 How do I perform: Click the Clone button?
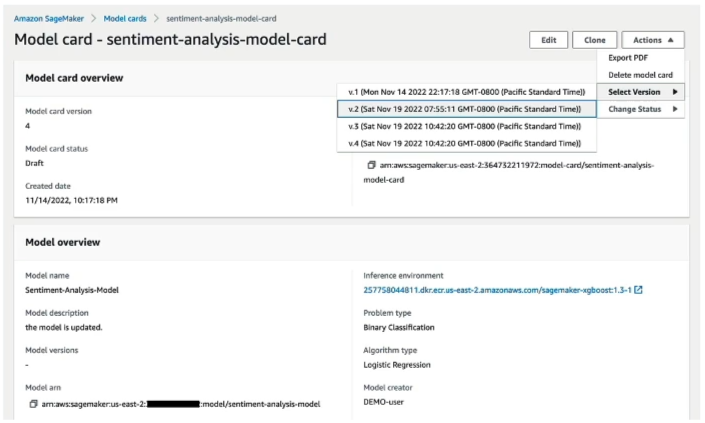pyautogui.click(x=595, y=40)
